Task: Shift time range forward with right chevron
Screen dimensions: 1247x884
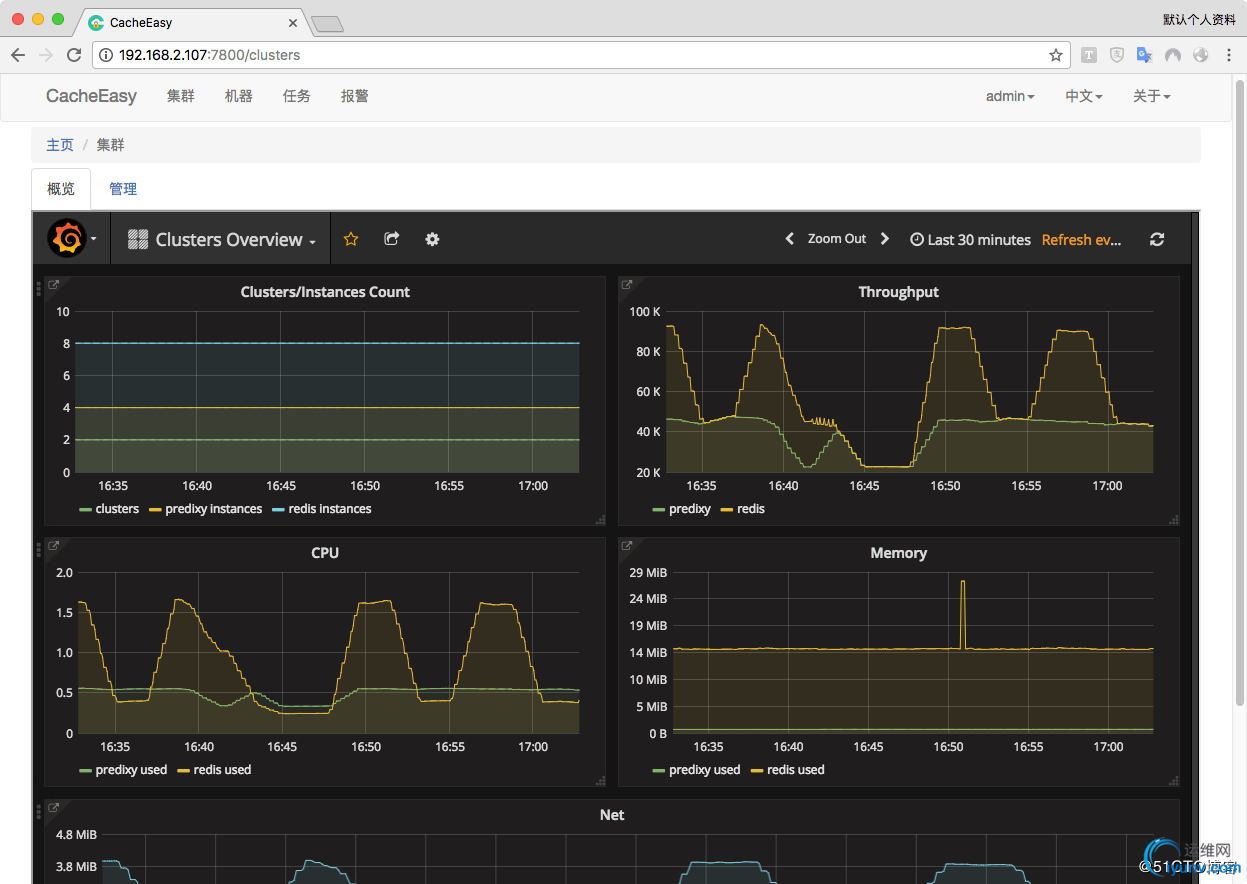Action: tap(884, 239)
